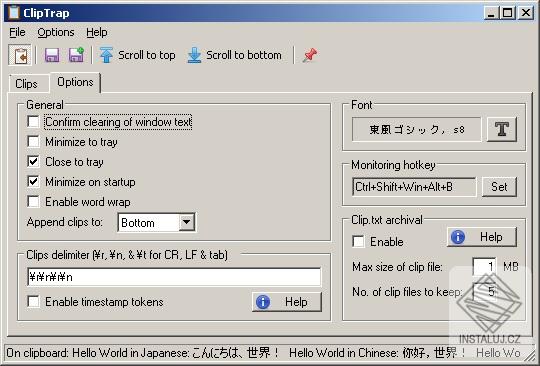Click the ClipTrap title bar app icon
Viewport: 540px width, 366px height.
(x=14, y=12)
